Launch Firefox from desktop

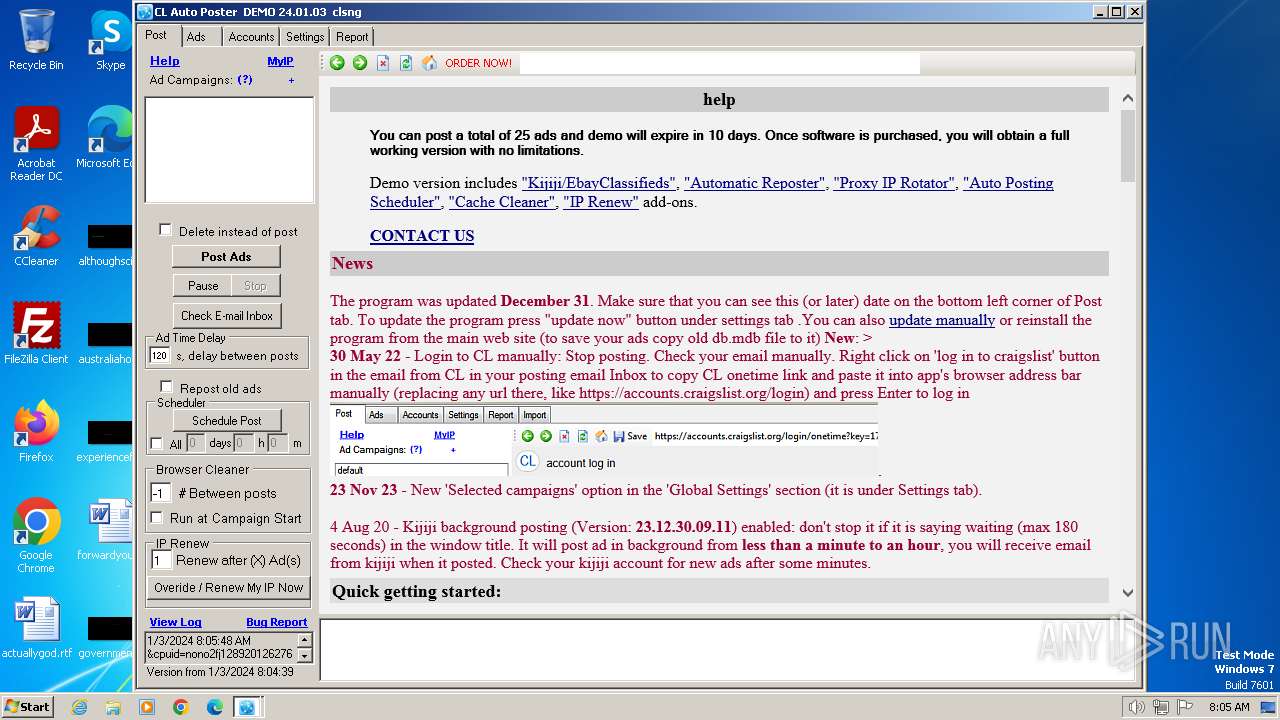click(36, 432)
